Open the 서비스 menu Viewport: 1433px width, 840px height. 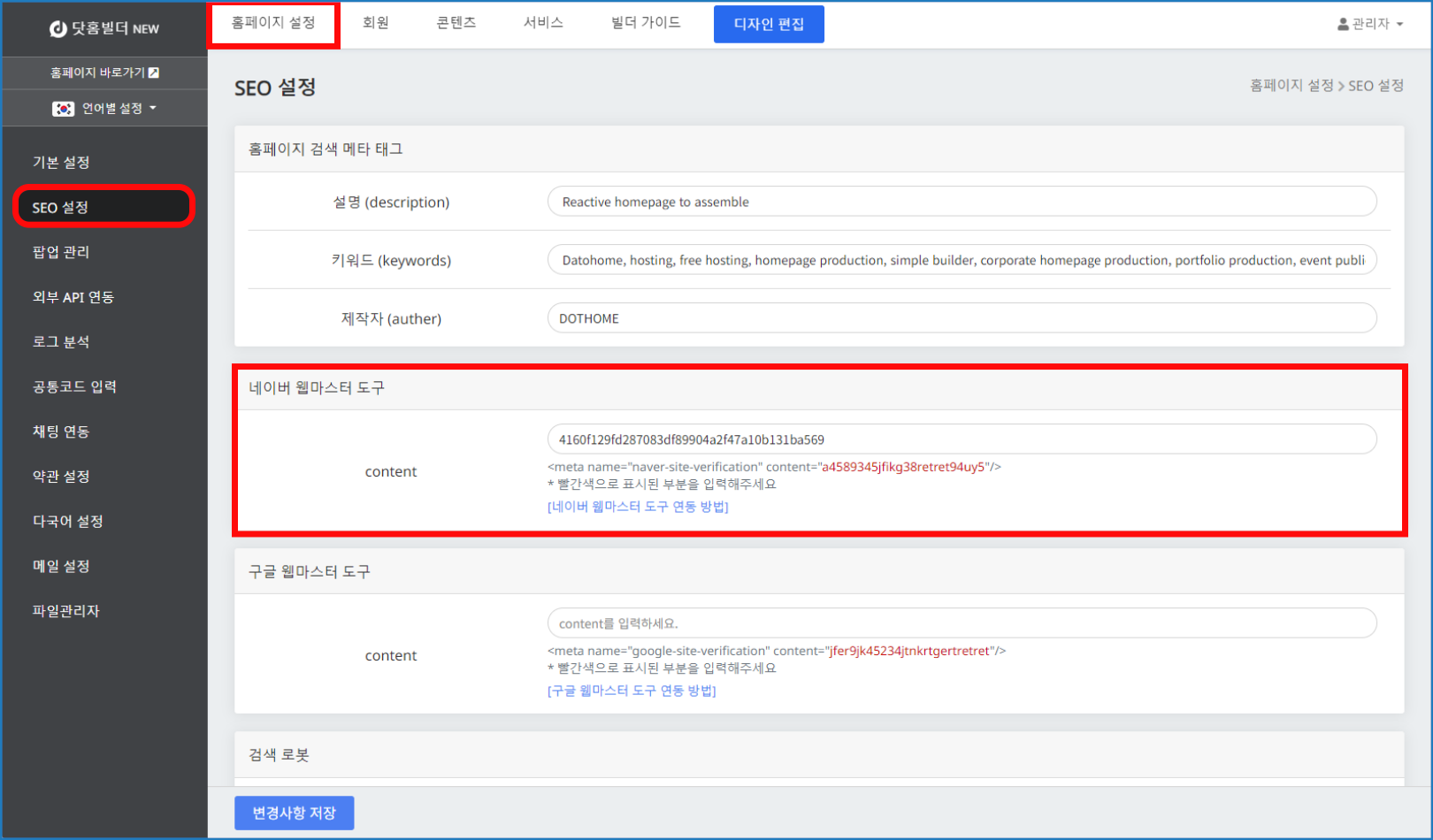[543, 23]
